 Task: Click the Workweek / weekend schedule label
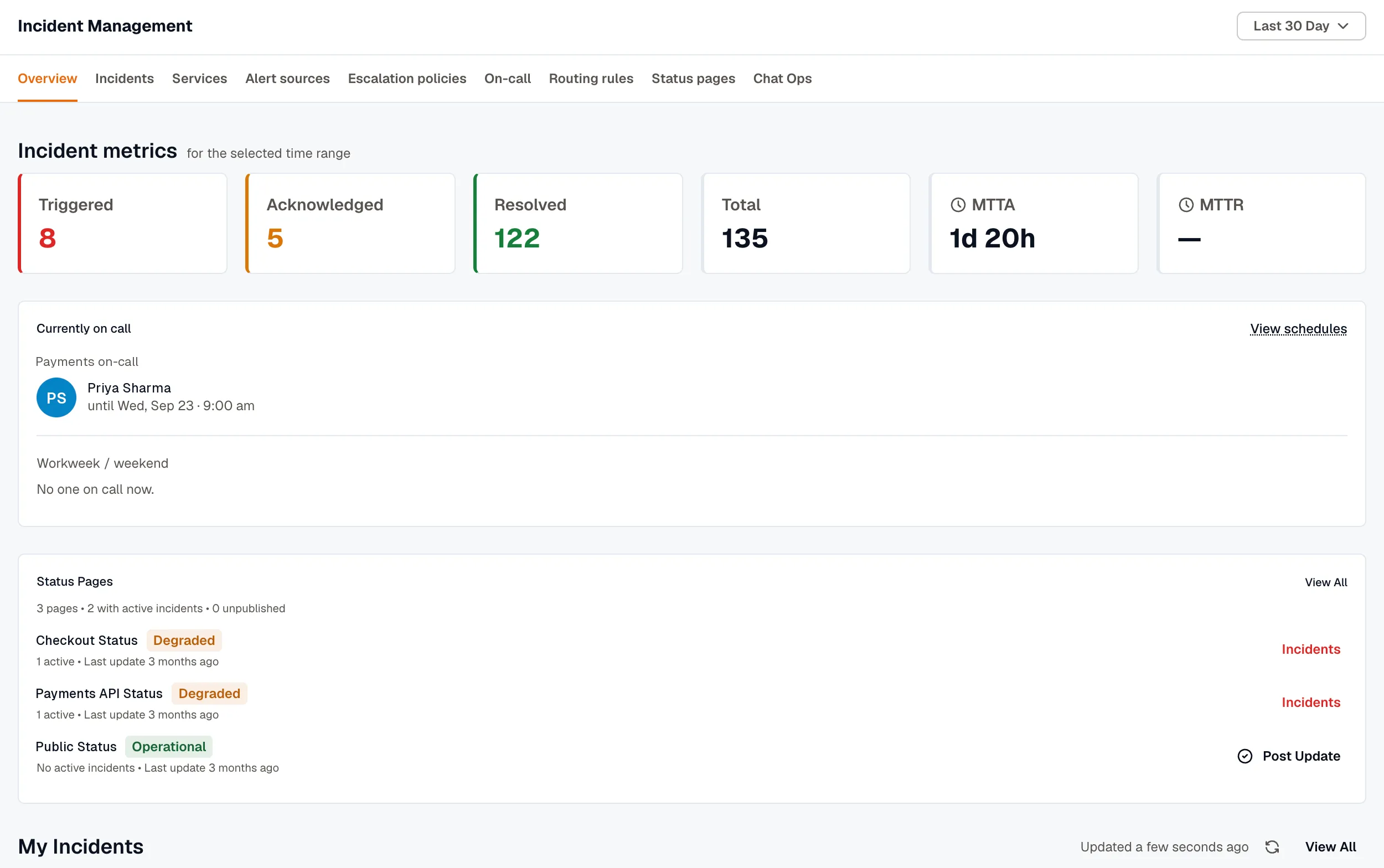pyautogui.click(x=102, y=463)
